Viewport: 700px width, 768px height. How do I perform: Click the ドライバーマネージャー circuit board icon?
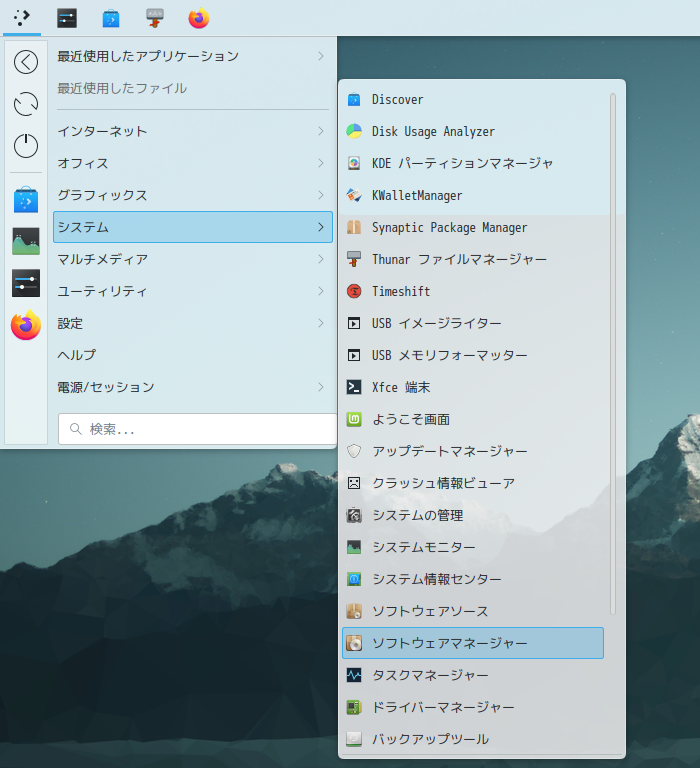[354, 707]
